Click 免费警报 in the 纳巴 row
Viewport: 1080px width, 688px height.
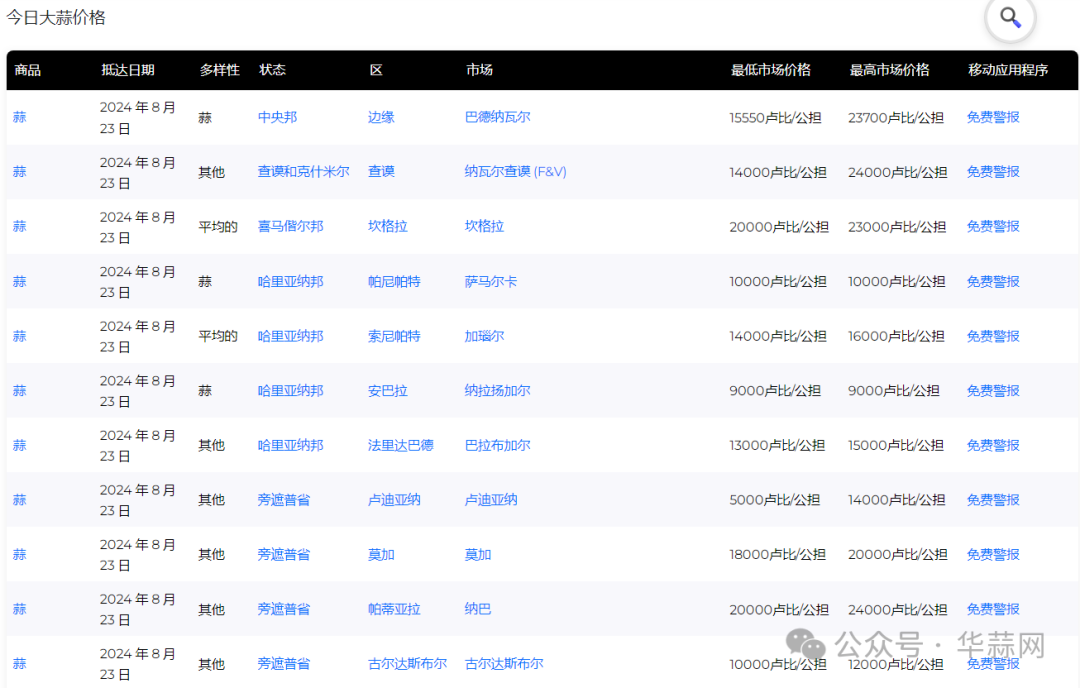[x=993, y=609]
